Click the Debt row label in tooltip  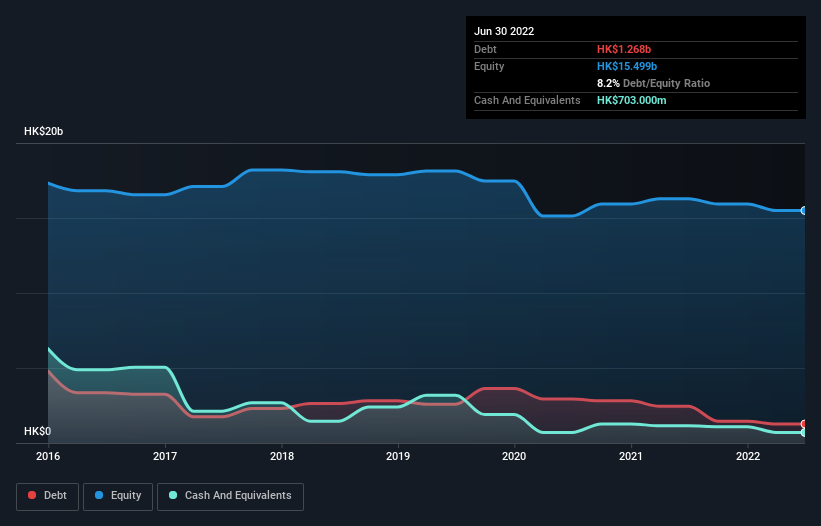(485, 49)
